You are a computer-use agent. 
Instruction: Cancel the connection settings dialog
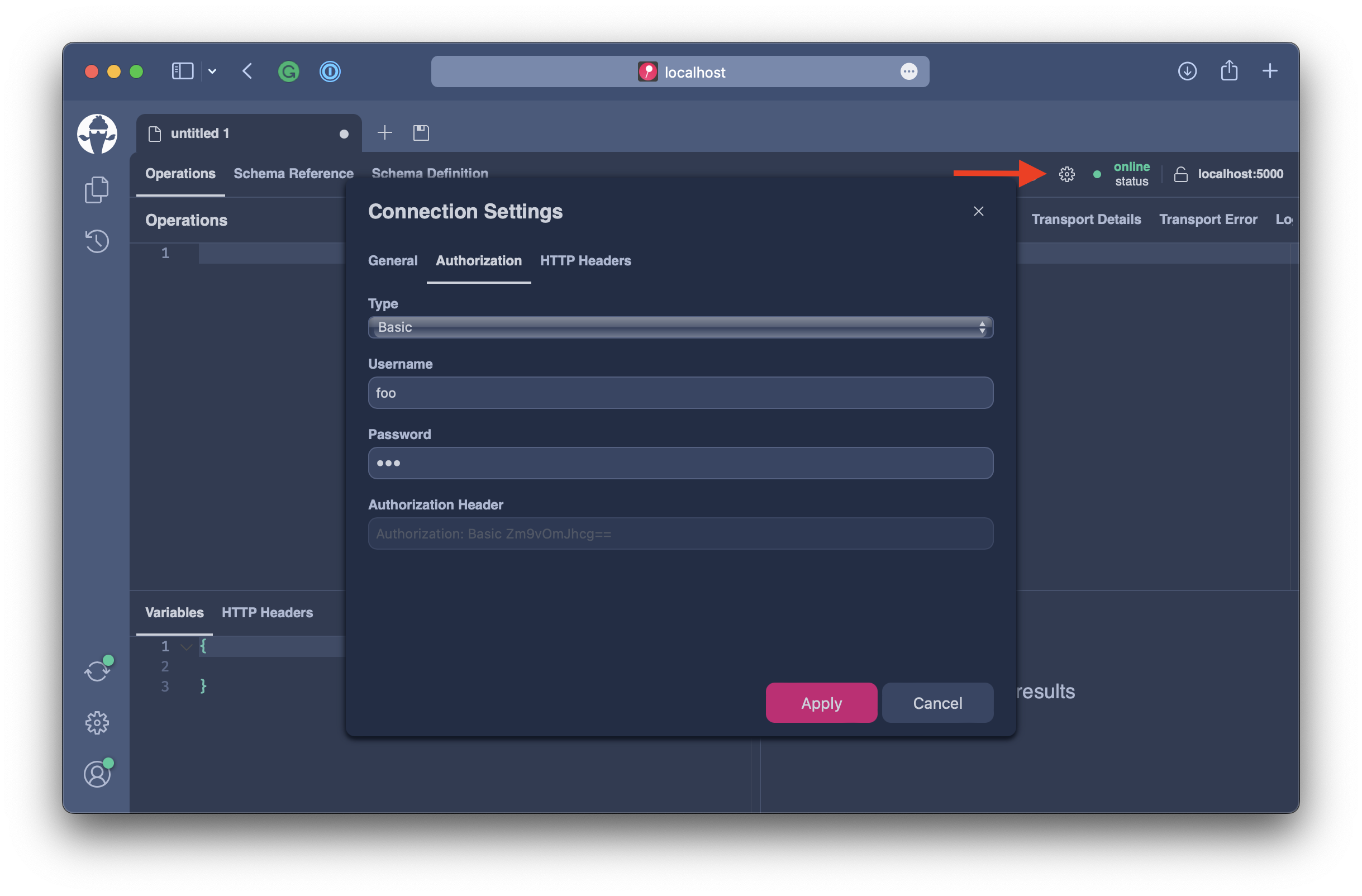click(936, 702)
